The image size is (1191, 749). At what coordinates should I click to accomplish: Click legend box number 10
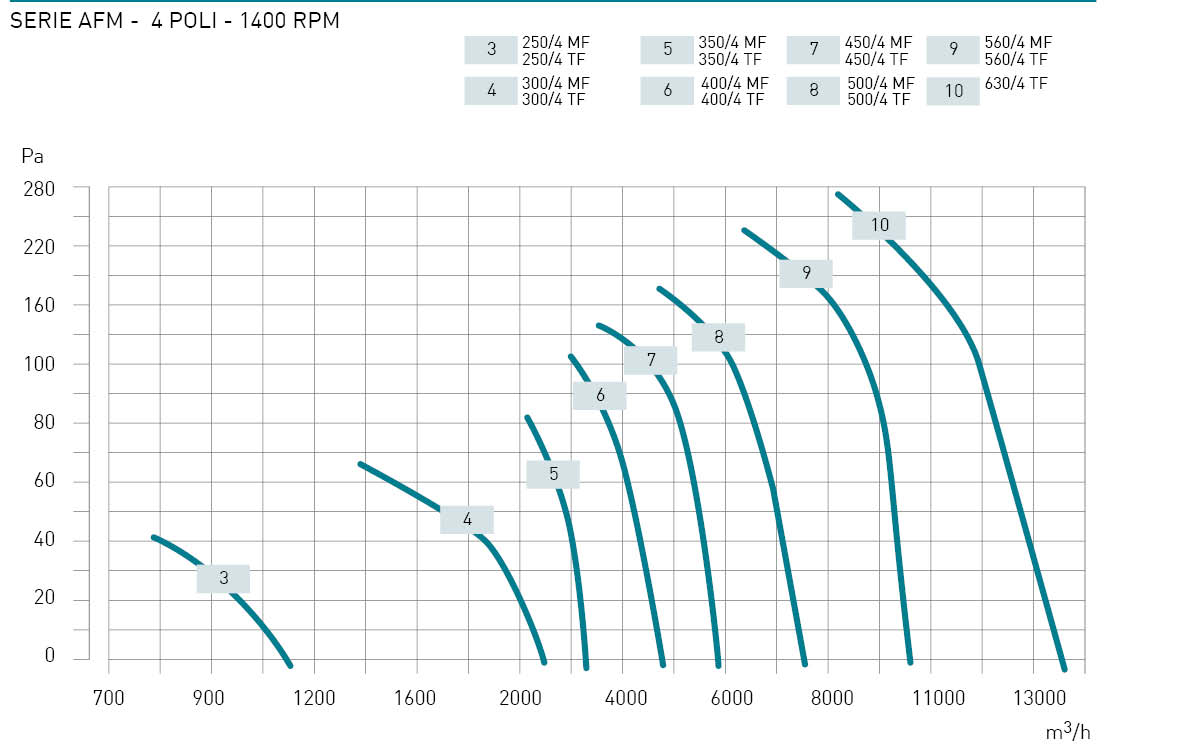[x=953, y=91]
